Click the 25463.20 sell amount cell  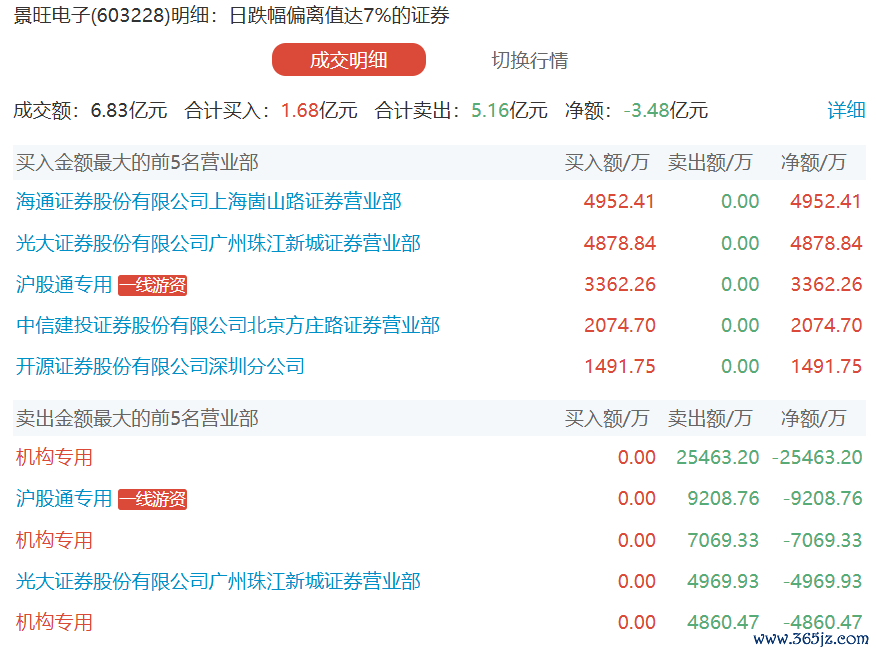[718, 457]
